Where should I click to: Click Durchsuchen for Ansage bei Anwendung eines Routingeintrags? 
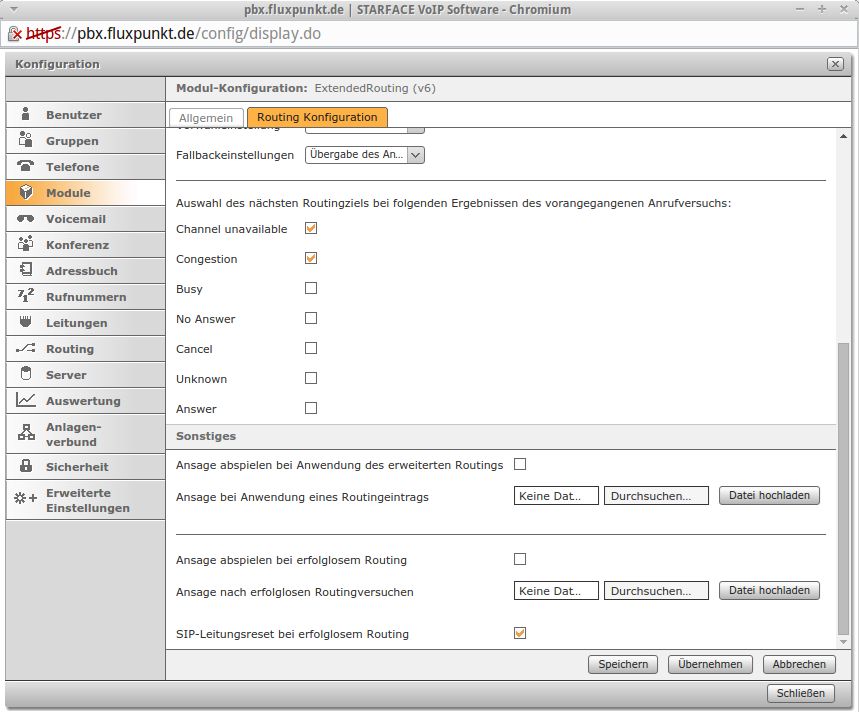(x=656, y=496)
